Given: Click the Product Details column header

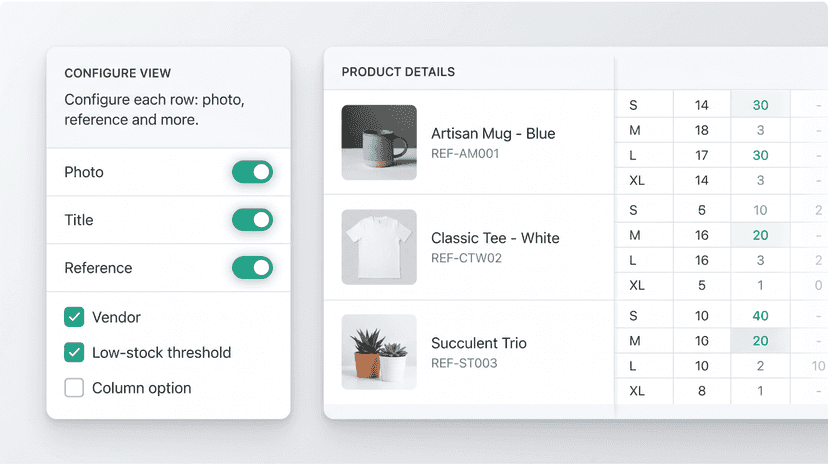Looking at the screenshot, I should pos(398,72).
